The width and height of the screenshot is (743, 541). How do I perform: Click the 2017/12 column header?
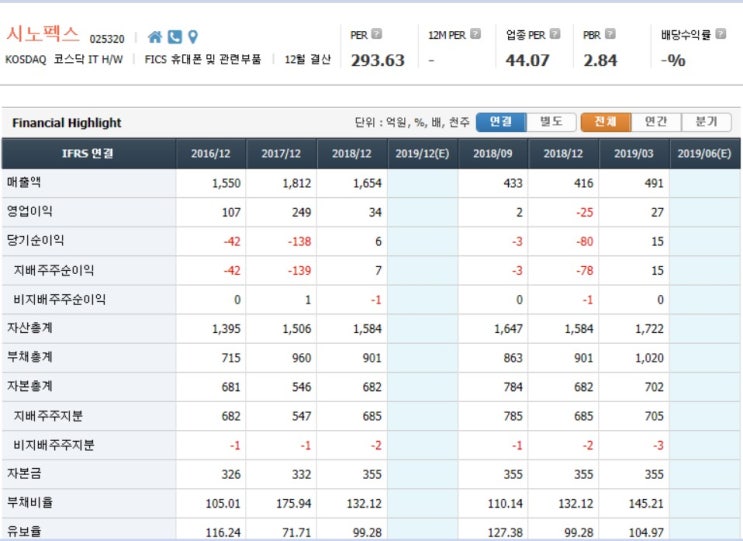click(x=281, y=153)
